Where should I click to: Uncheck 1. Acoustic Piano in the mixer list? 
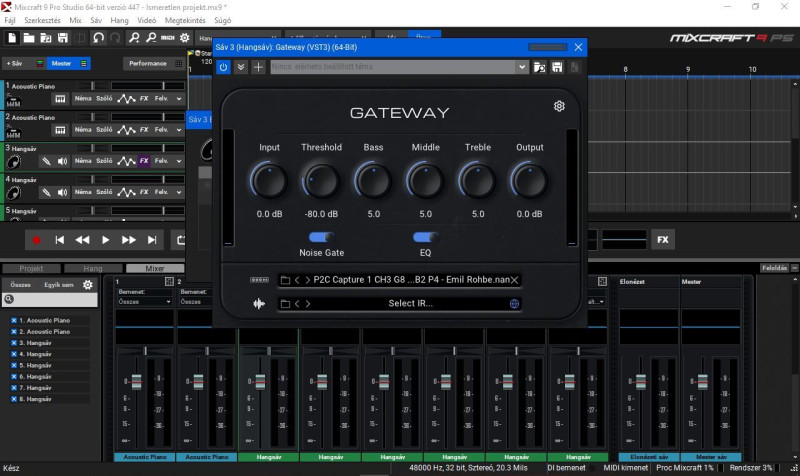pyautogui.click(x=14, y=320)
